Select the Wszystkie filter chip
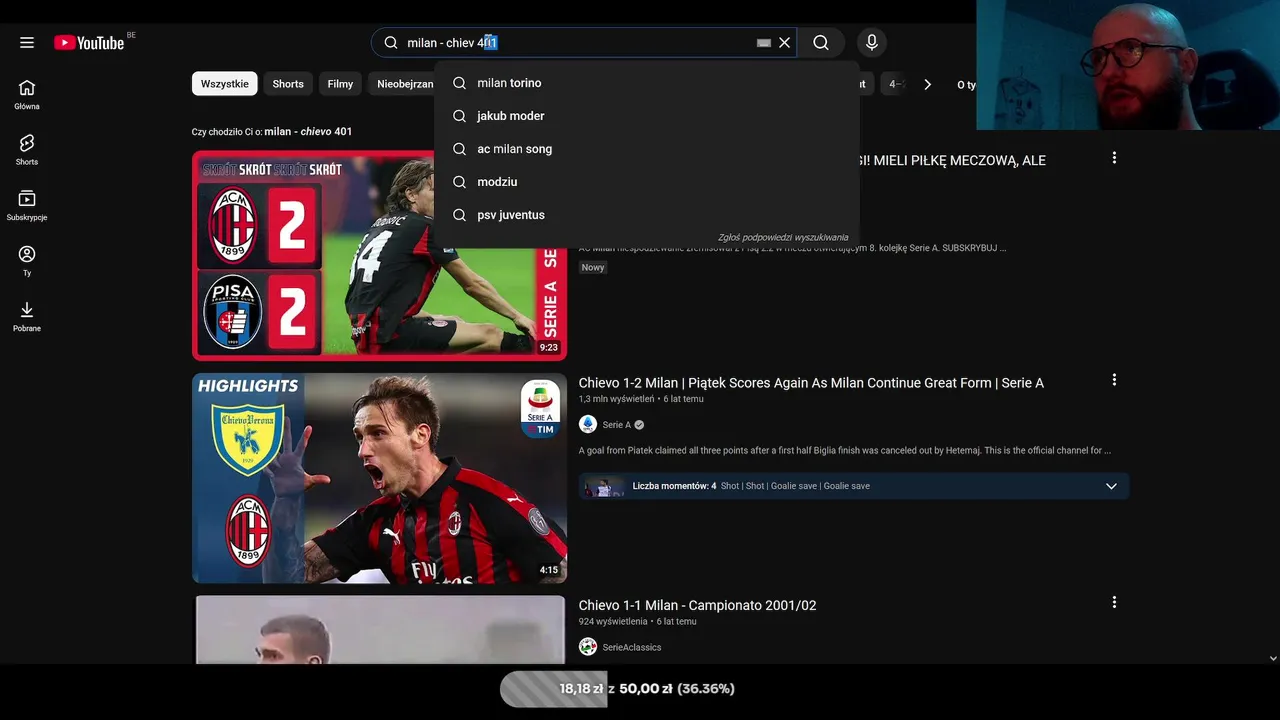The image size is (1280, 720). click(225, 84)
